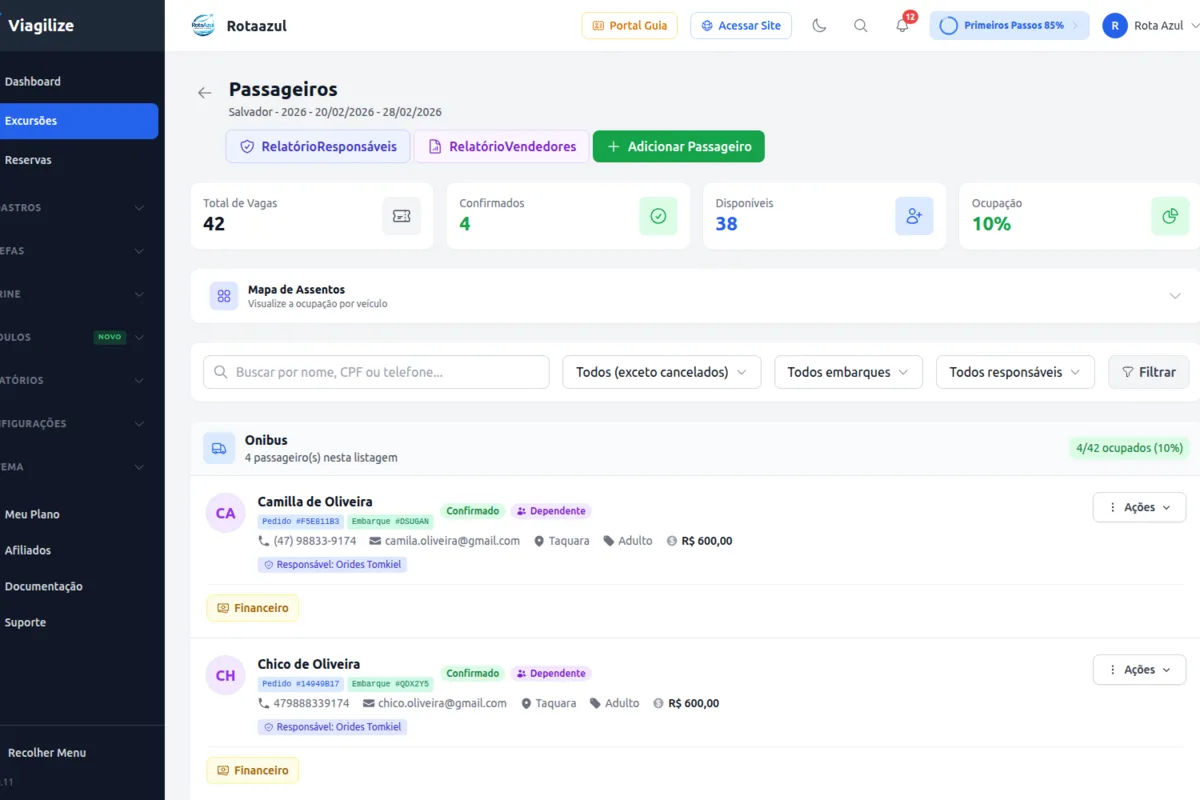1200x800 pixels.
Task: Open the RelatórioVendedores report
Action: click(502, 146)
